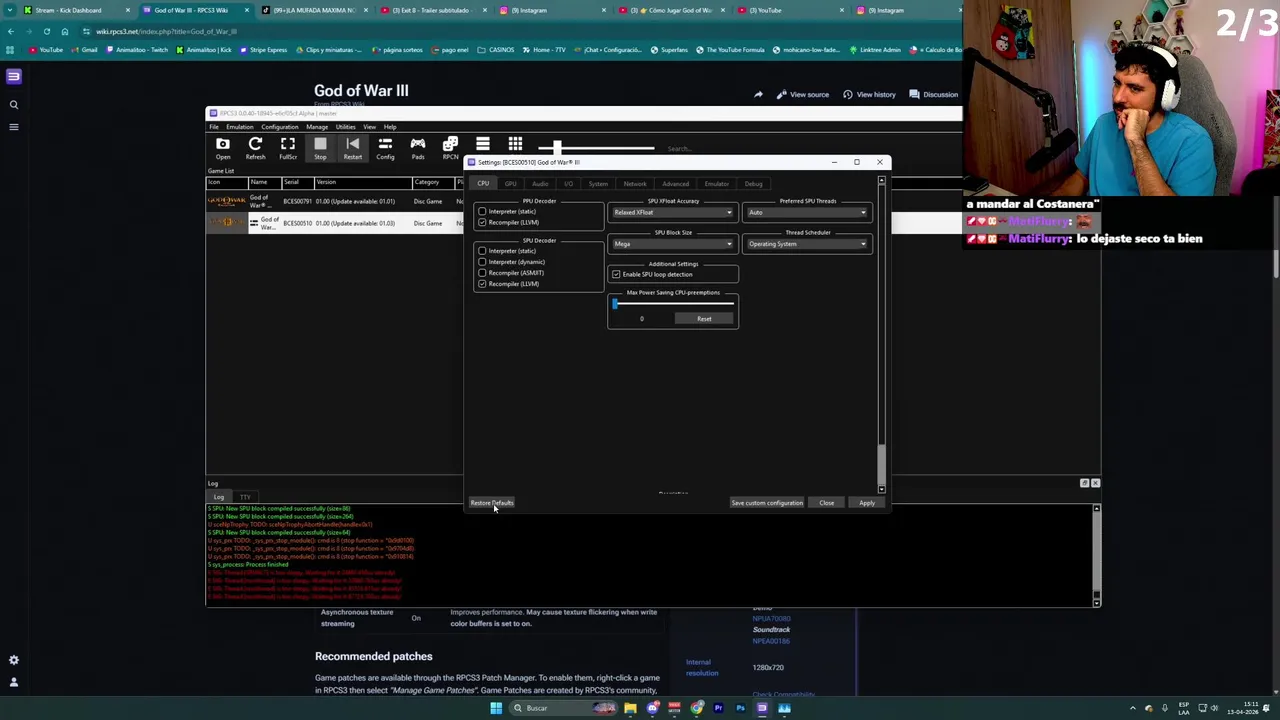Viewport: 1280px width, 720px height.
Task: Click Save custom configuration button
Action: [767, 503]
